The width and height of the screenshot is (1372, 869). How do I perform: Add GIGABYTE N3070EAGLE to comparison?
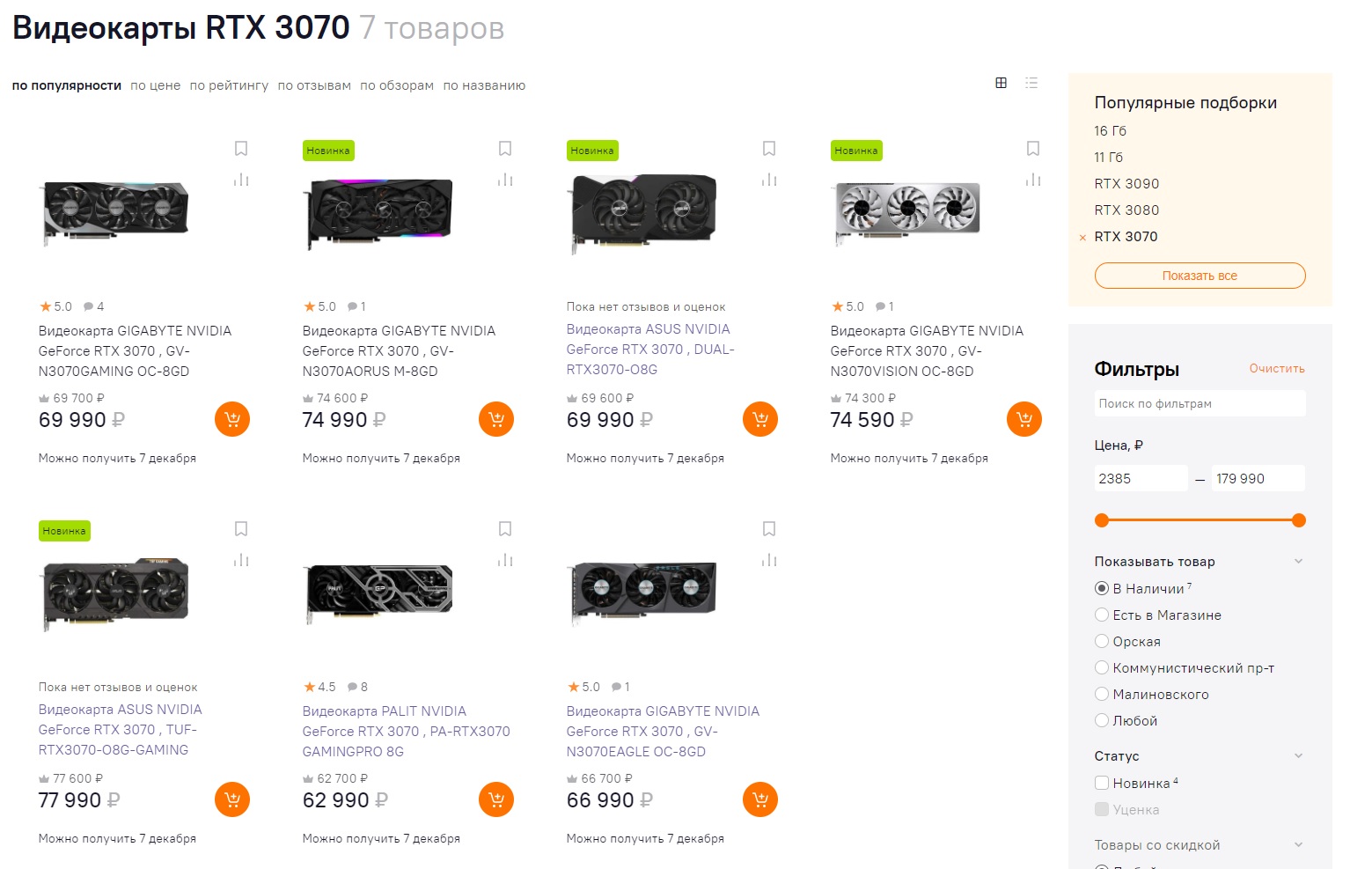click(769, 560)
